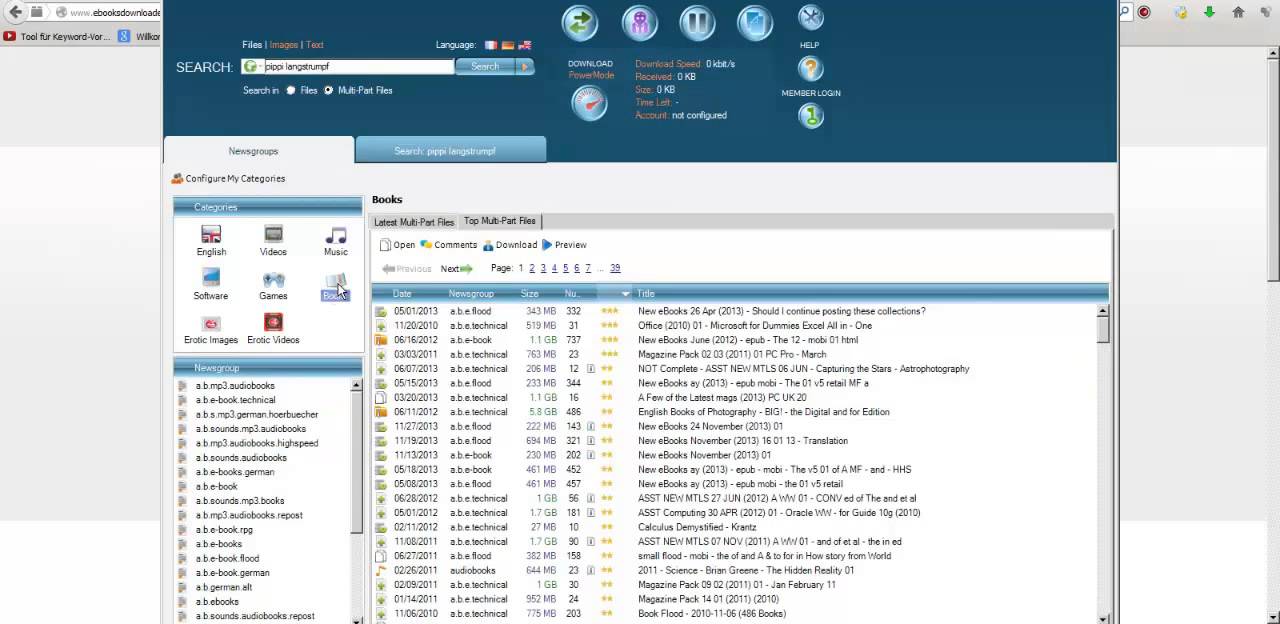The image size is (1280, 624).
Task: Select 'Calculus Demystified - Krantz' row
Action: tap(735, 527)
